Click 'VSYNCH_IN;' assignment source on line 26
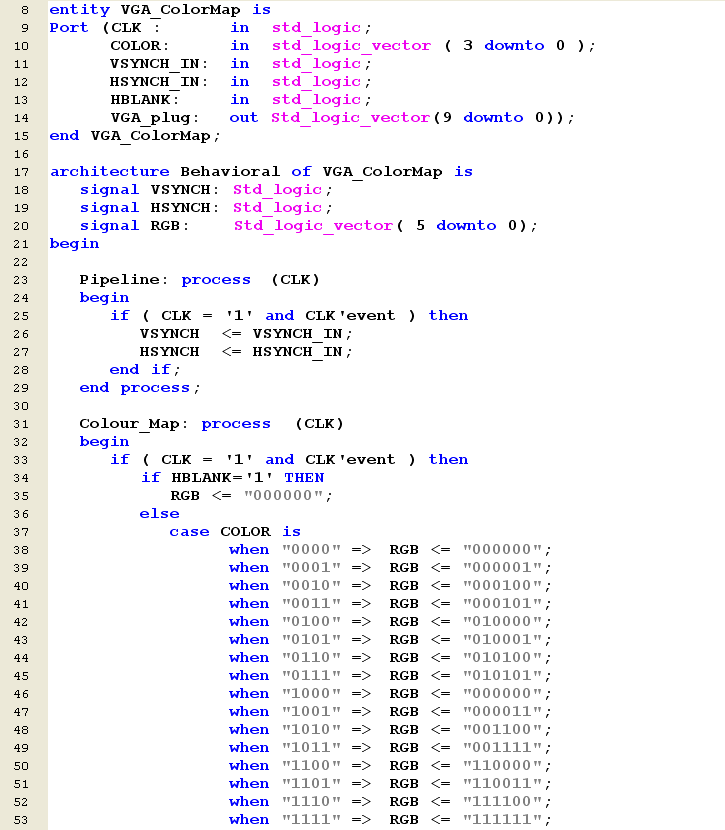725x830 pixels. click(x=302, y=334)
